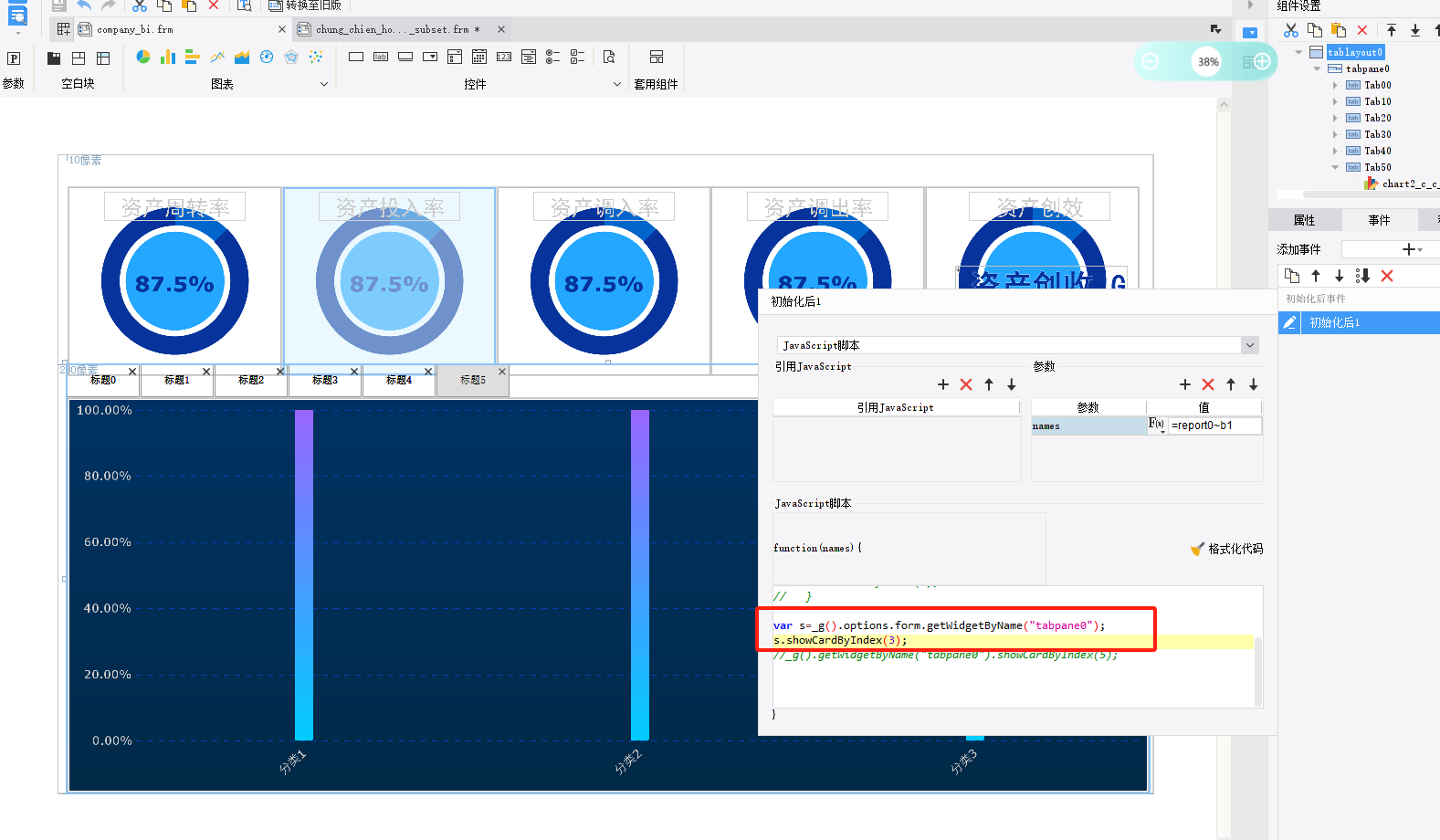Open the reusable components (套用组件) icon
Viewport: 1440px width, 840px height.
coord(657,57)
